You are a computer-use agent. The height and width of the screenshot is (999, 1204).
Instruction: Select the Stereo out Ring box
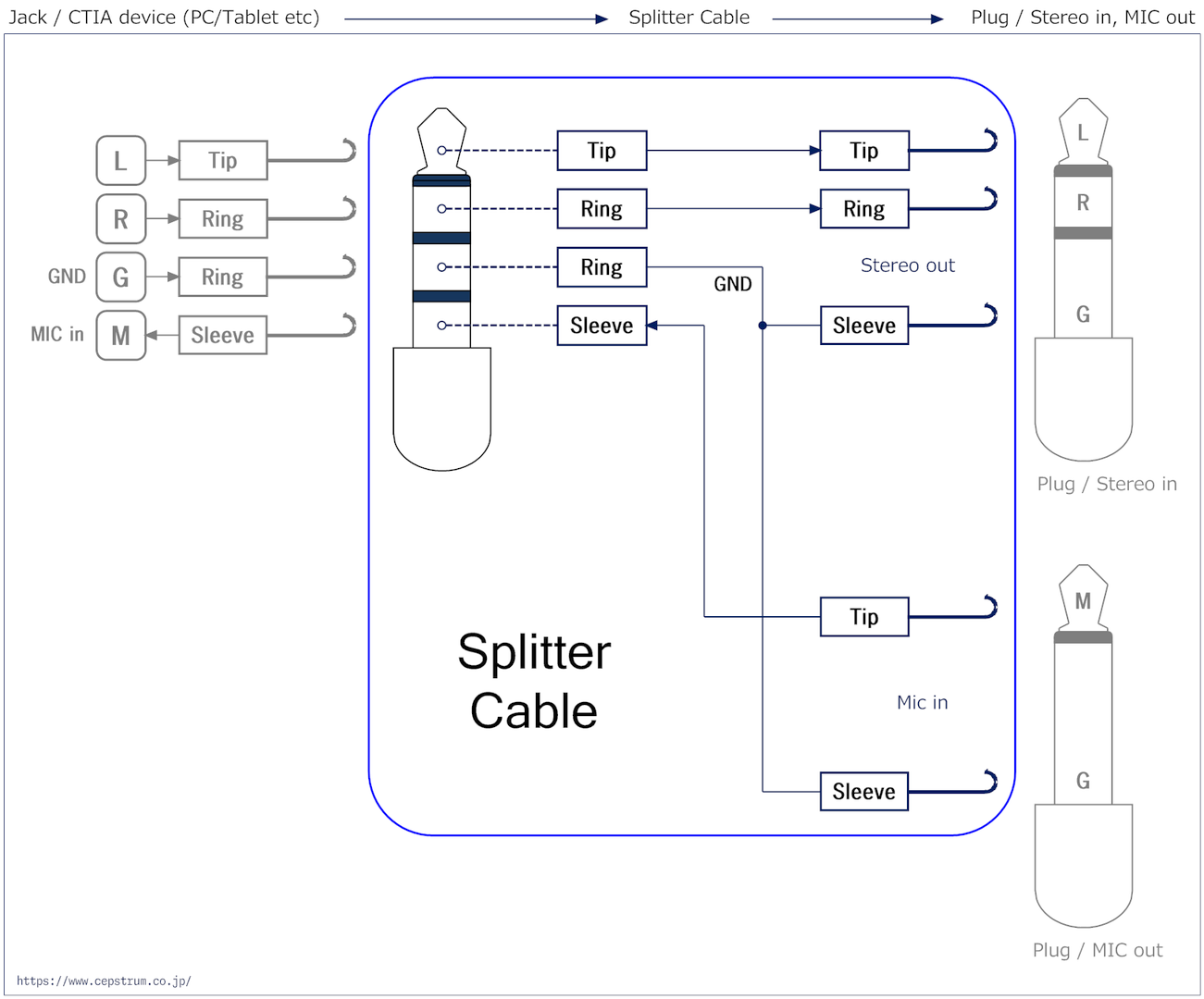[x=864, y=209]
